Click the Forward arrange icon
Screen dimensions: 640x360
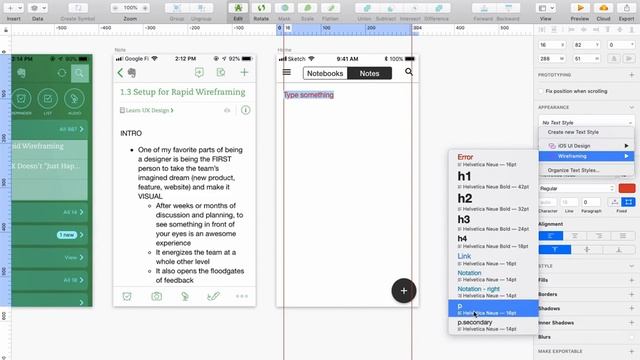[x=484, y=8]
